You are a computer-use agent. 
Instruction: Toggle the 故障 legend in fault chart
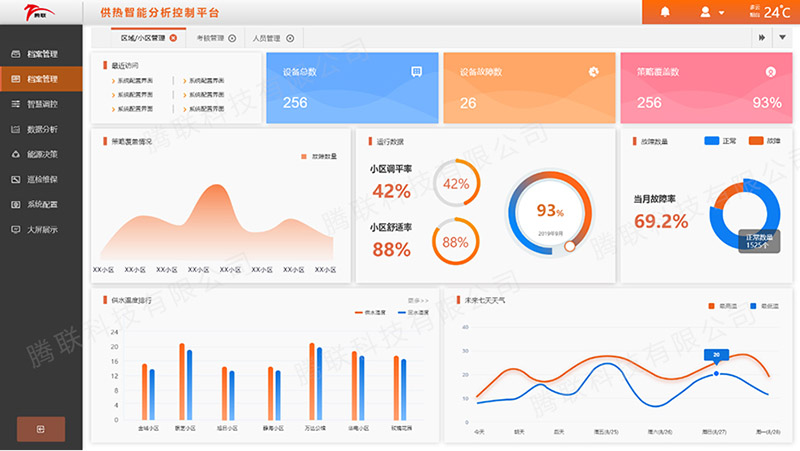[763, 141]
